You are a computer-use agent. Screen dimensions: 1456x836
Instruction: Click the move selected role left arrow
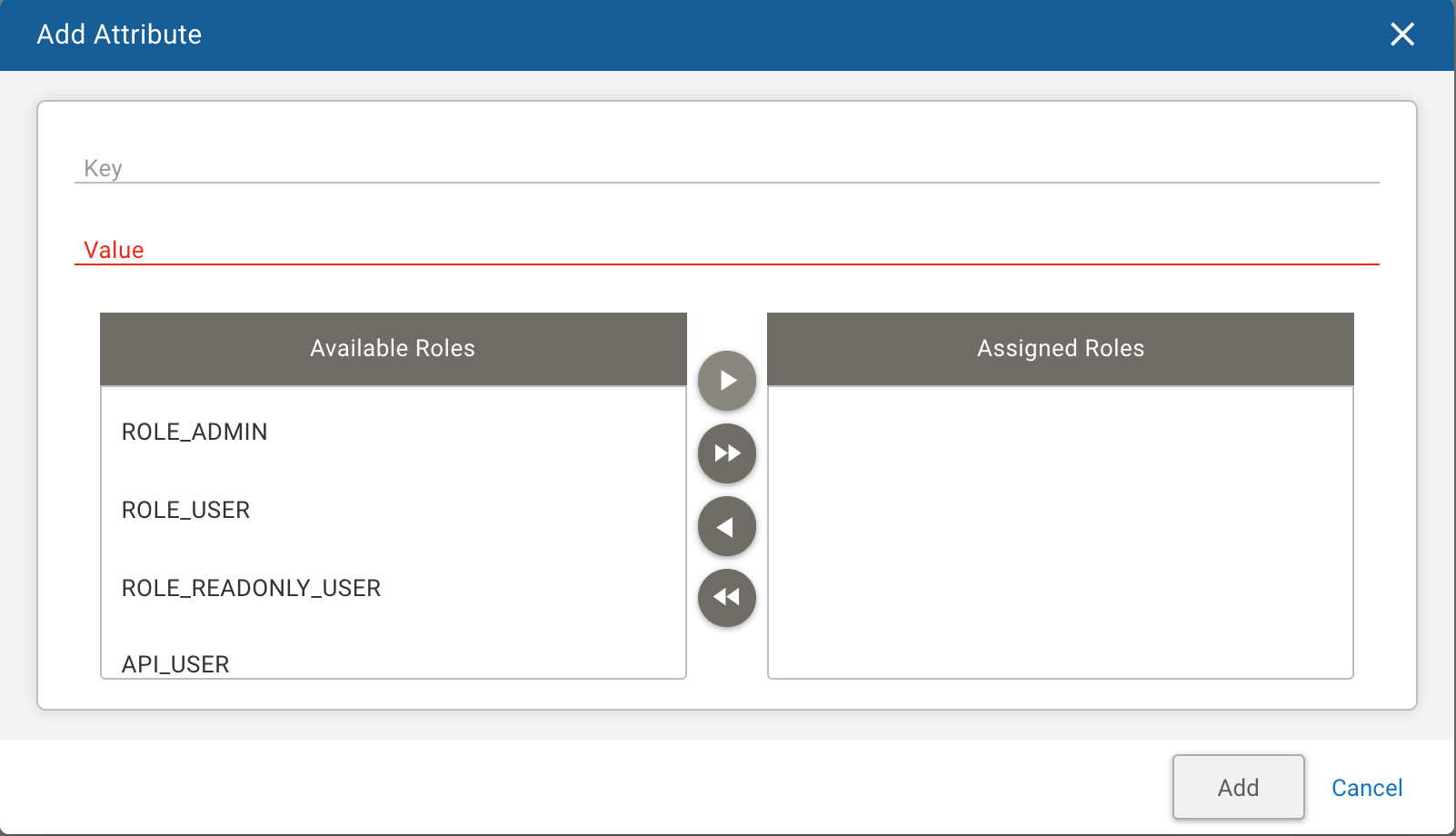726,525
